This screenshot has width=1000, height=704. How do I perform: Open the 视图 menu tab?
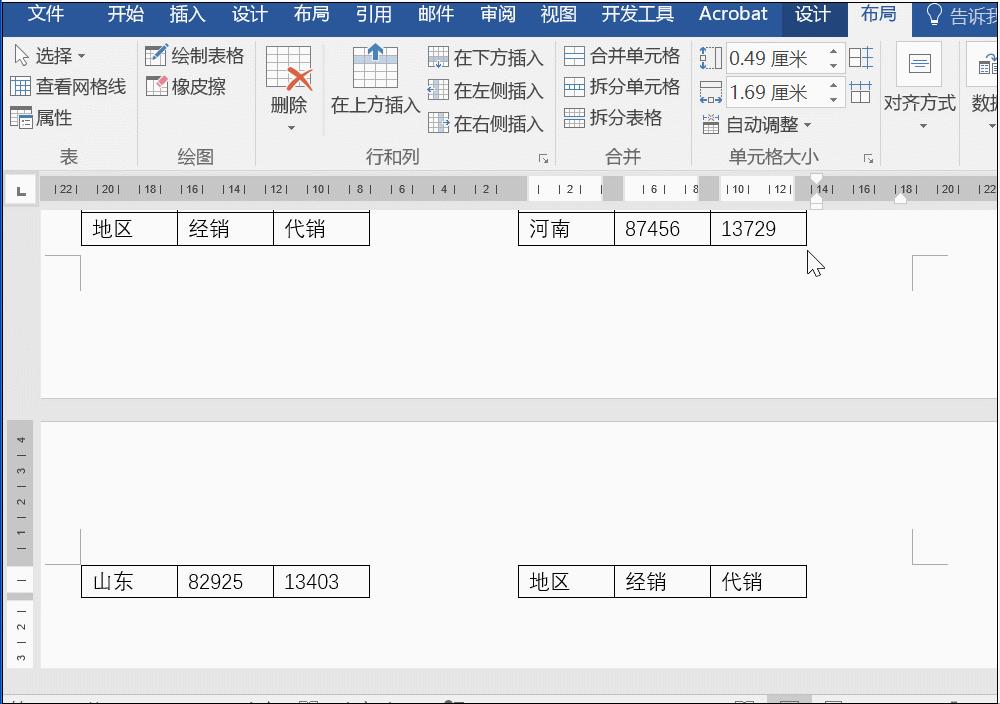pos(557,15)
